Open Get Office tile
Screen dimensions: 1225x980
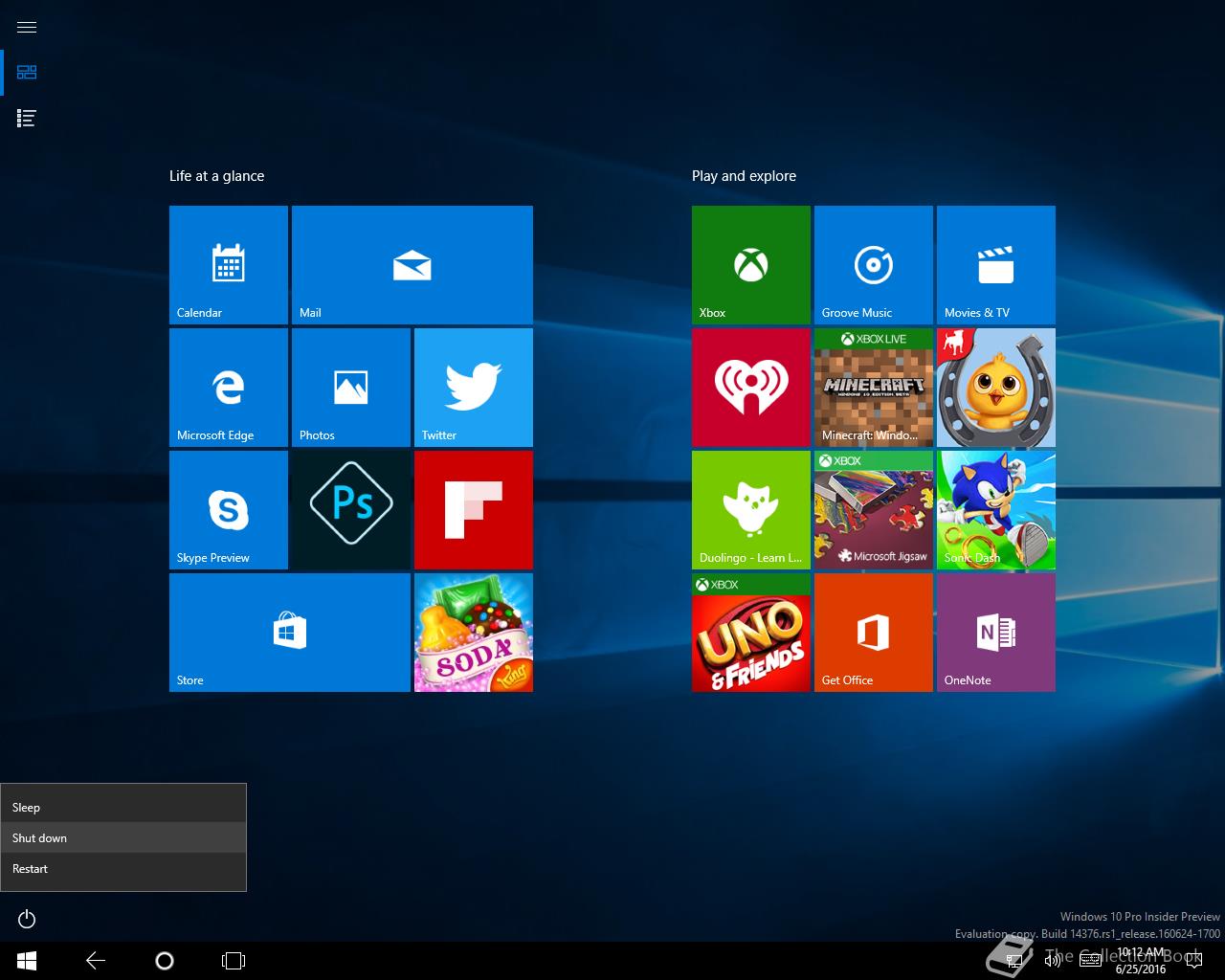874,633
